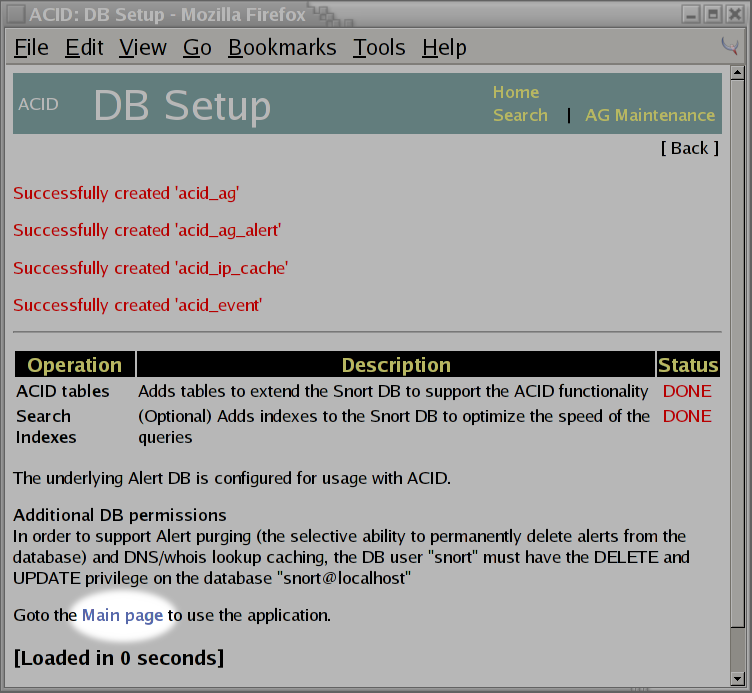Click the Search link in header
Image resolution: width=752 pixels, height=693 pixels.
click(520, 115)
